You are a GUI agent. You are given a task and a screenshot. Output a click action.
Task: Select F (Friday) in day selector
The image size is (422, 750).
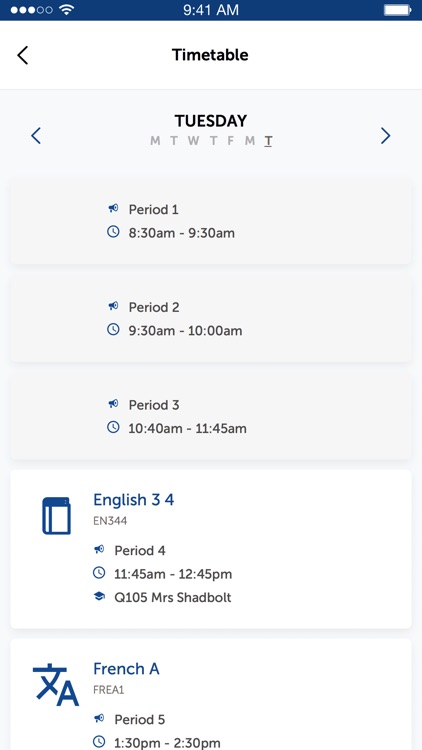point(231,141)
